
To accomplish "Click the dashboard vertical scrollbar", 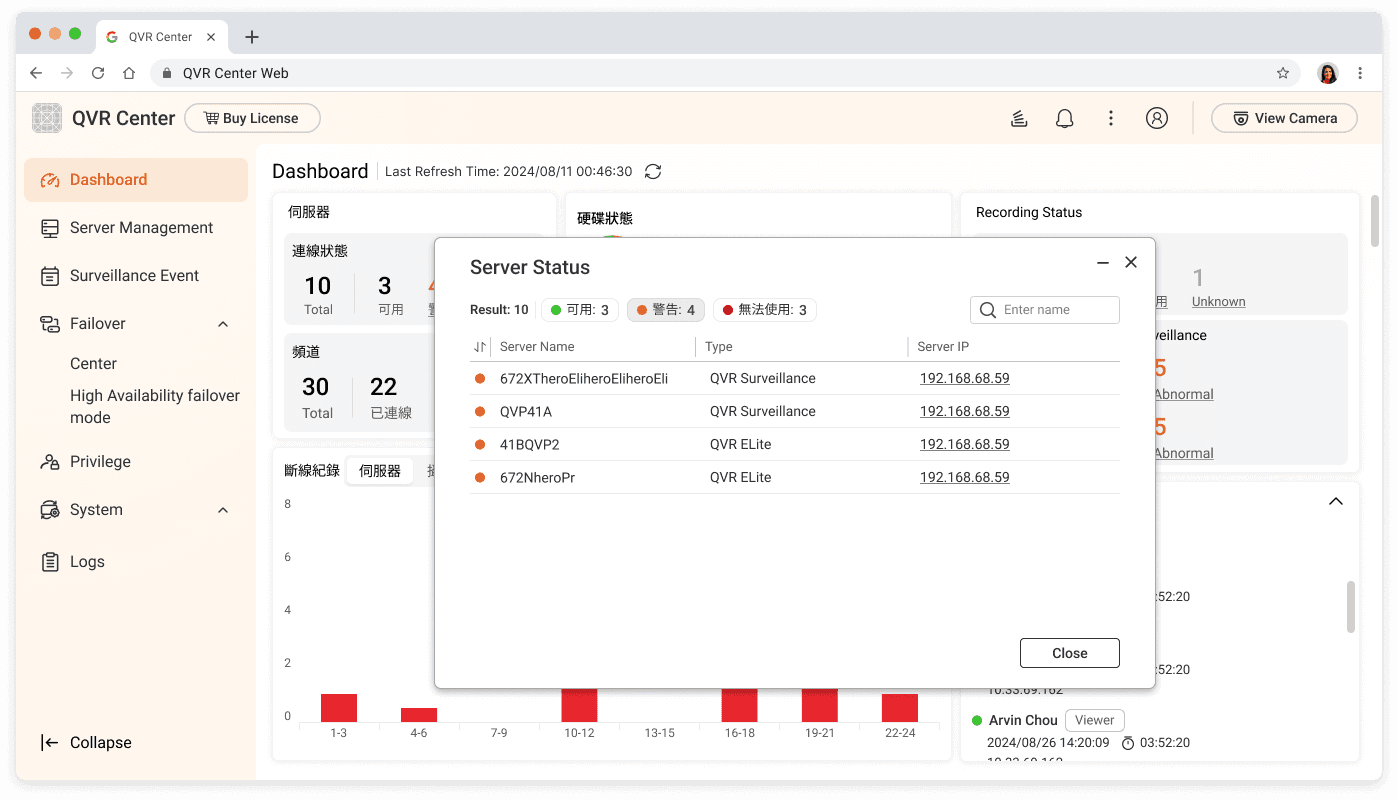I will click(1375, 220).
